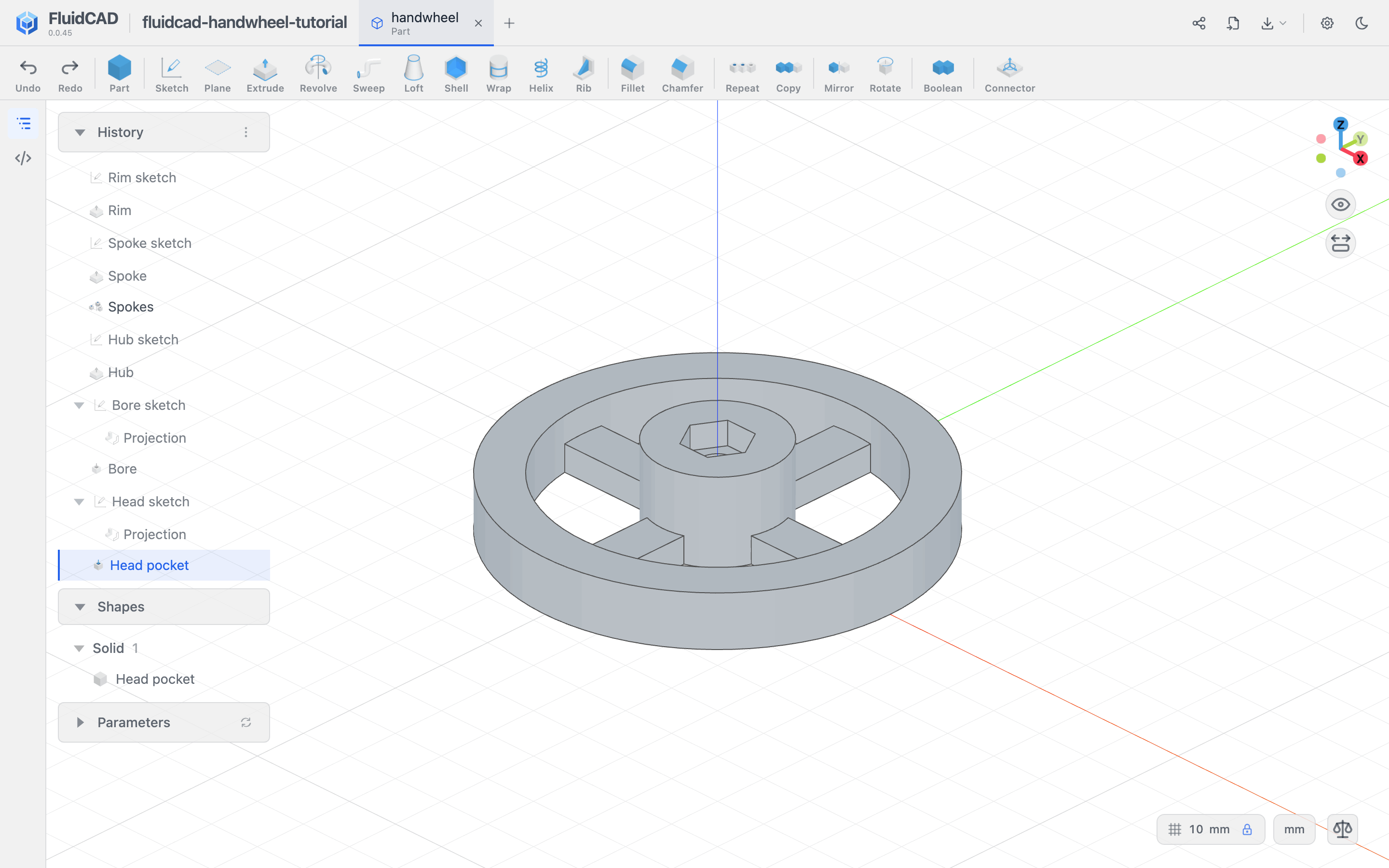Switch to the handwheel Part tab
Image resolution: width=1389 pixels, height=868 pixels.
(x=425, y=23)
